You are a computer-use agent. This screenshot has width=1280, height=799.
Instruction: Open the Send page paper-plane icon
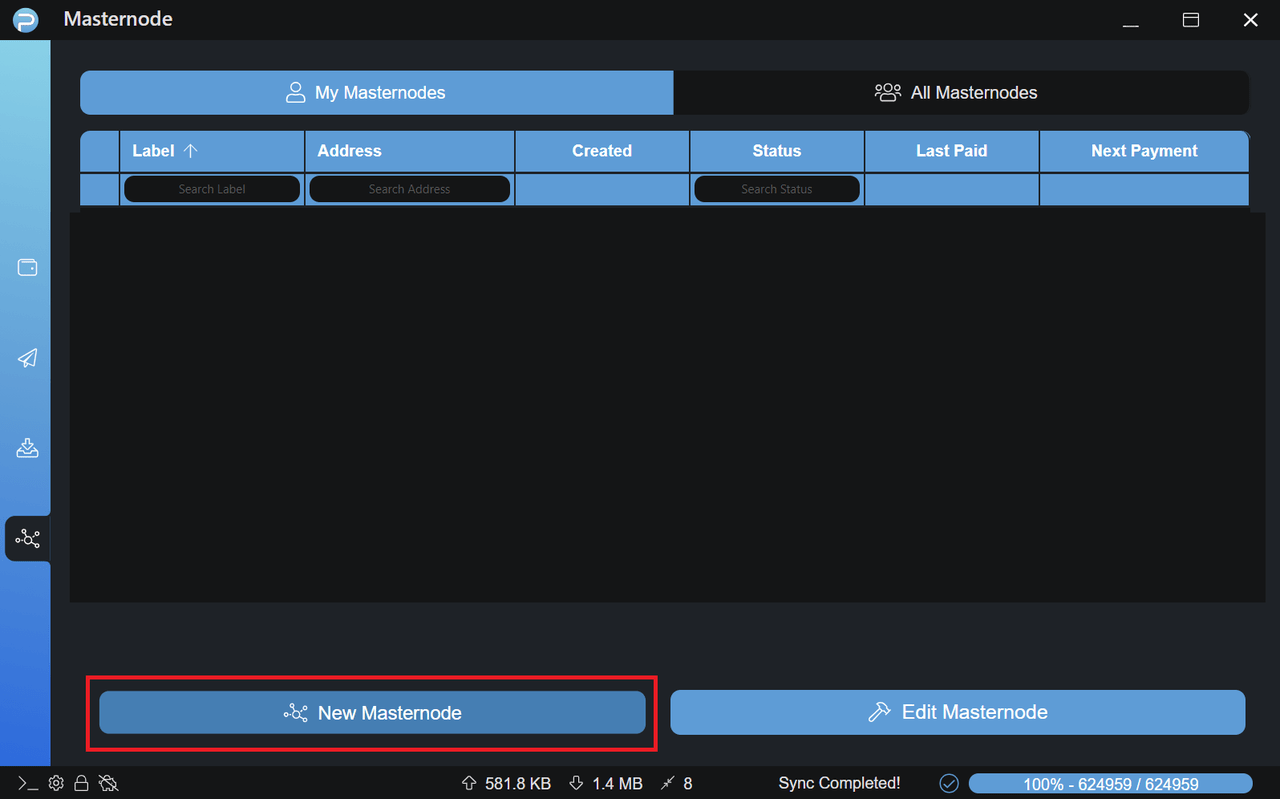[27, 358]
